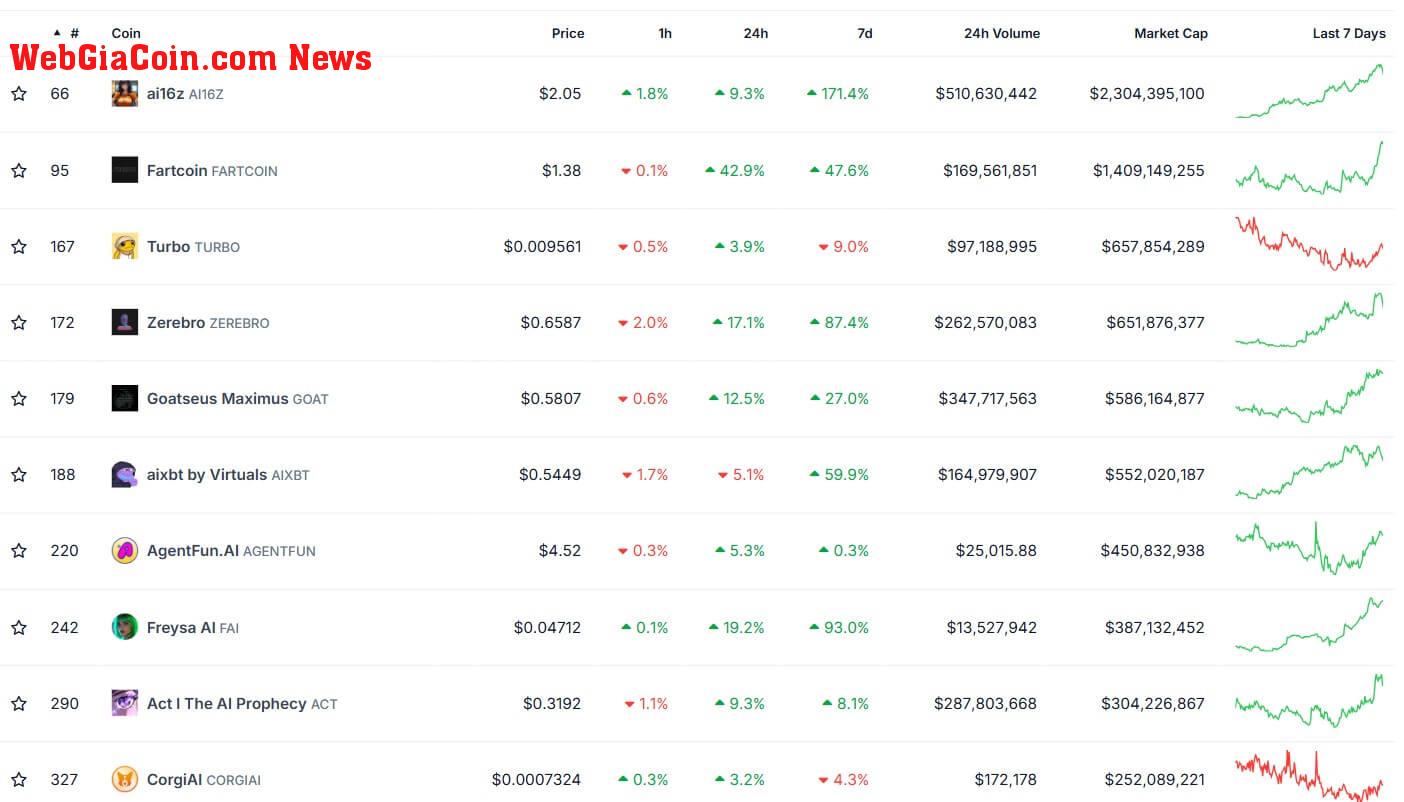
Task: Click aixbt 24h change 5.1%
Action: (741, 475)
